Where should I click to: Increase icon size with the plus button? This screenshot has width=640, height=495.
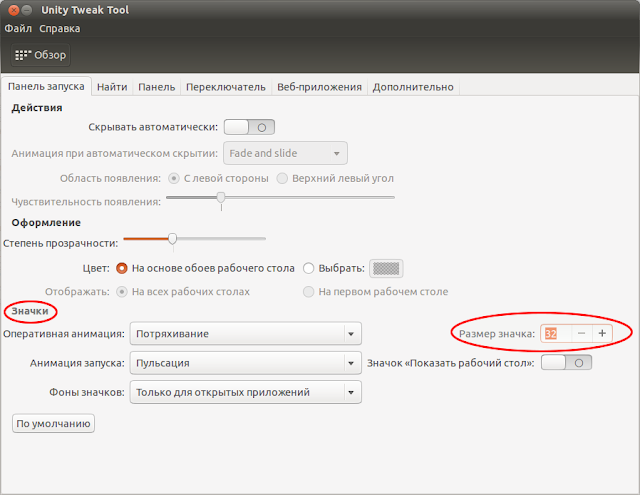click(x=602, y=333)
